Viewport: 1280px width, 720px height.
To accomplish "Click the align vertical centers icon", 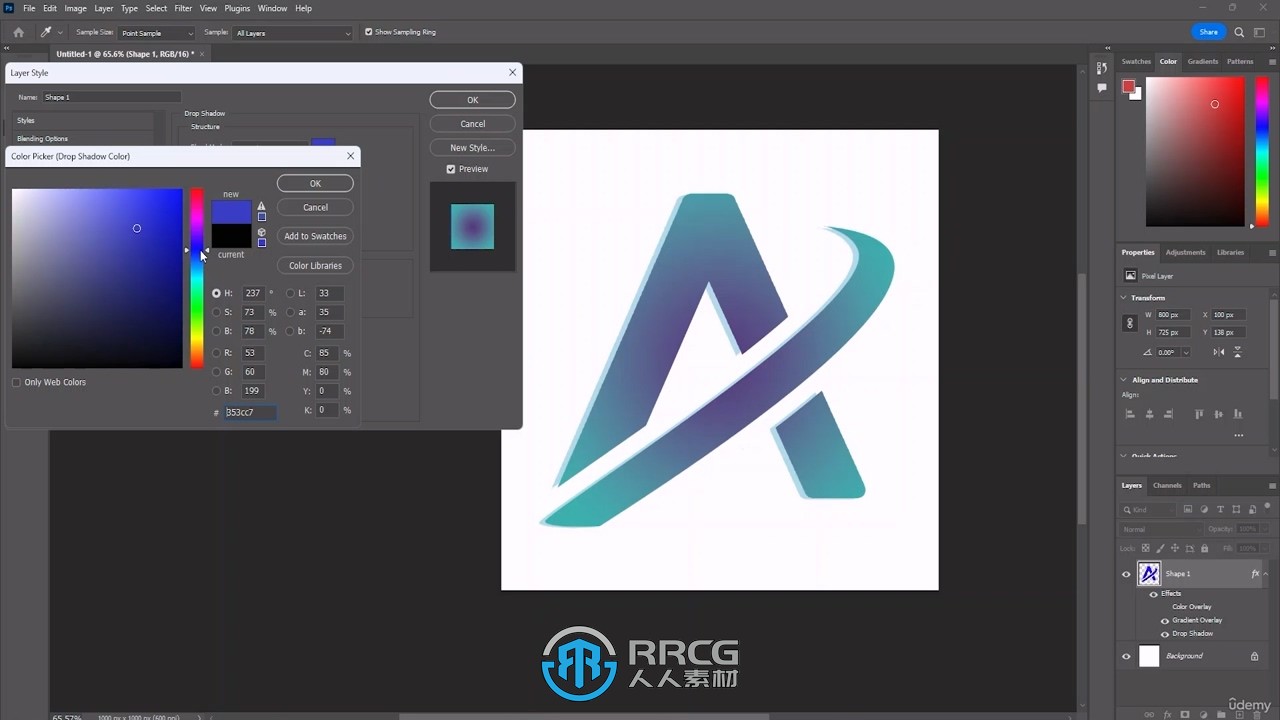I will coord(1218,414).
